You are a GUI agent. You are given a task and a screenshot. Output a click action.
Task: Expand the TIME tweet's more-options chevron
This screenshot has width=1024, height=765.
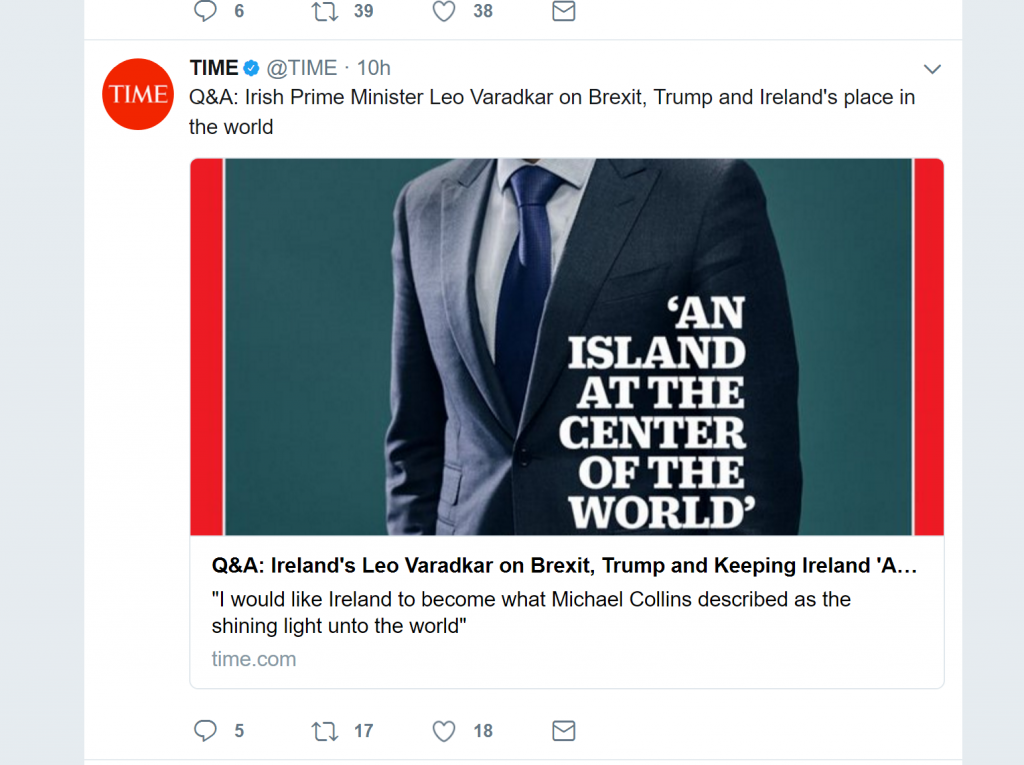coord(932,69)
